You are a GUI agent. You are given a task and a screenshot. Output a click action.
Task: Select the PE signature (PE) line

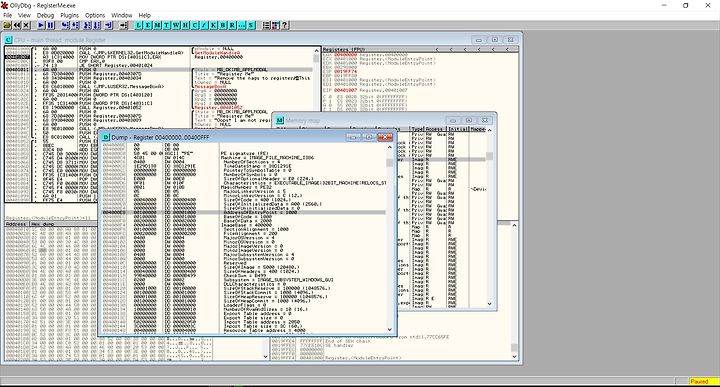click(245, 153)
